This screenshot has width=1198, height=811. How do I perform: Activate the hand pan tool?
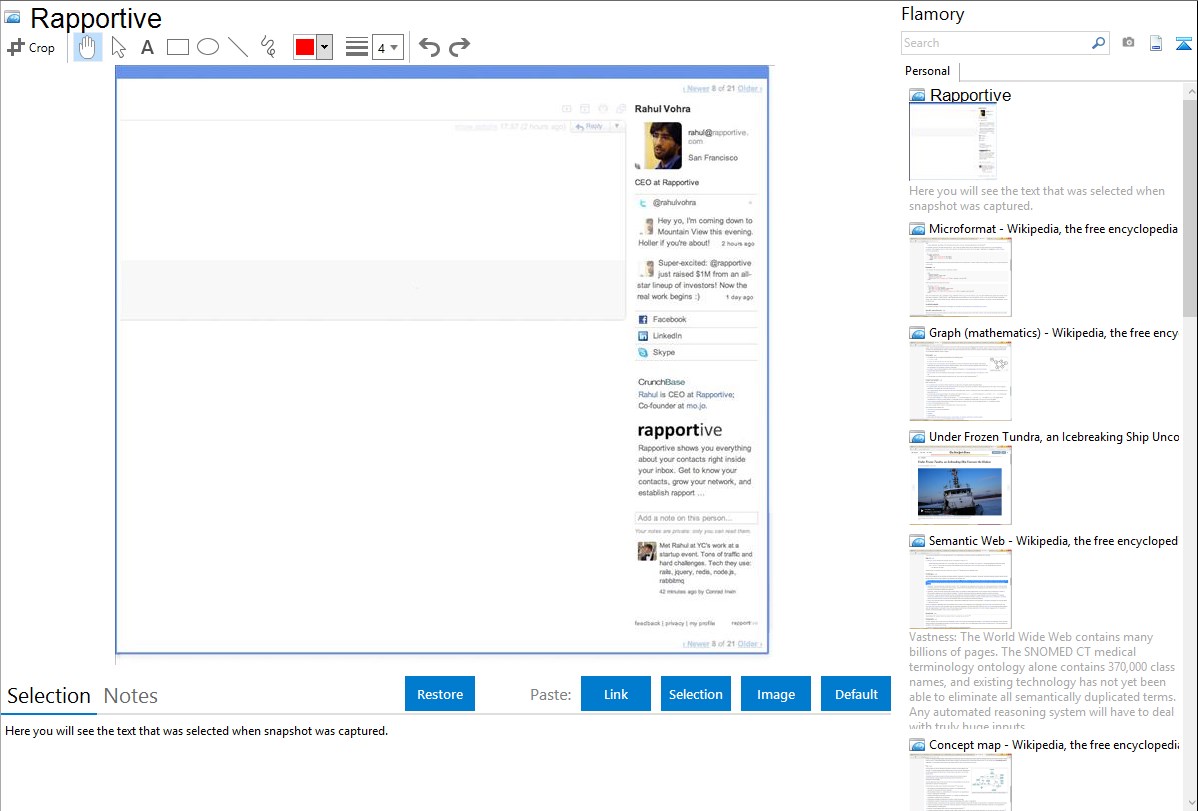tap(87, 47)
